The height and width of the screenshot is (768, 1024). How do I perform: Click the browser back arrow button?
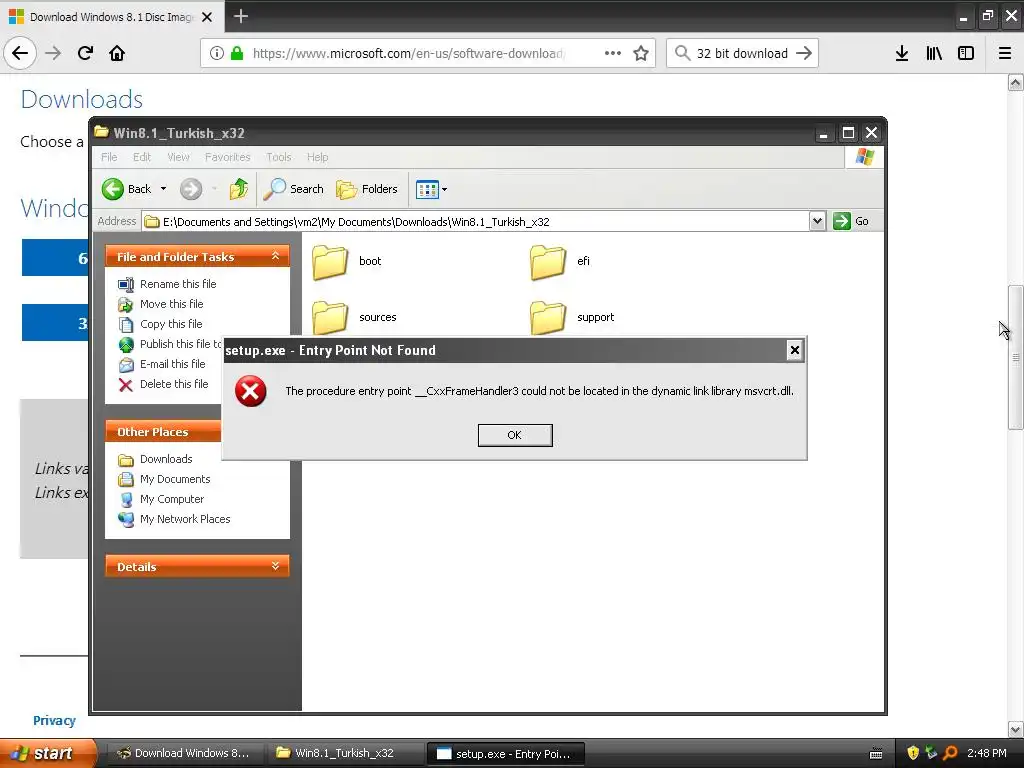tap(20, 53)
